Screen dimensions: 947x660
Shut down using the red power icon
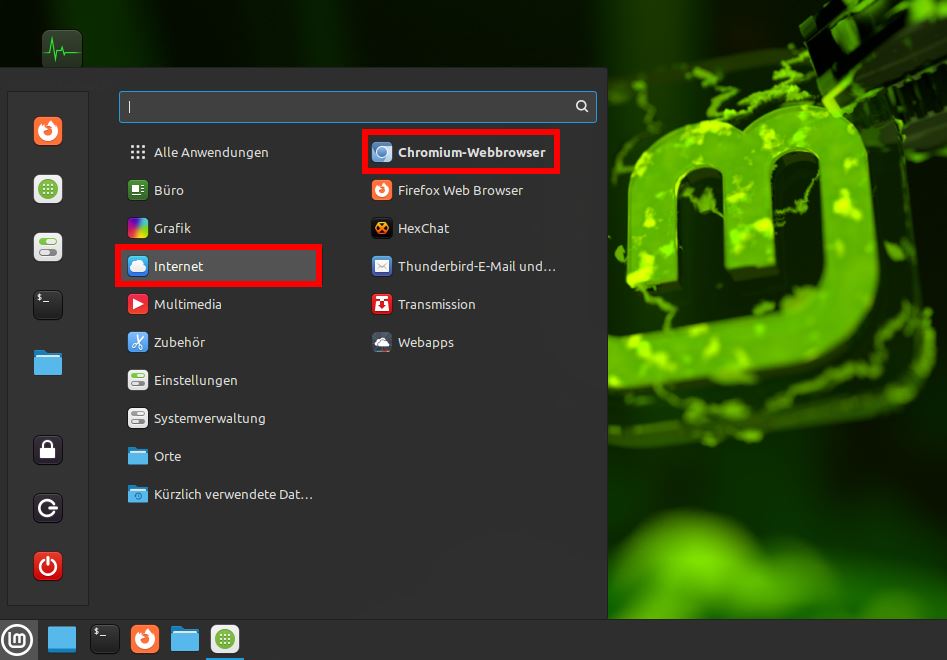click(48, 566)
